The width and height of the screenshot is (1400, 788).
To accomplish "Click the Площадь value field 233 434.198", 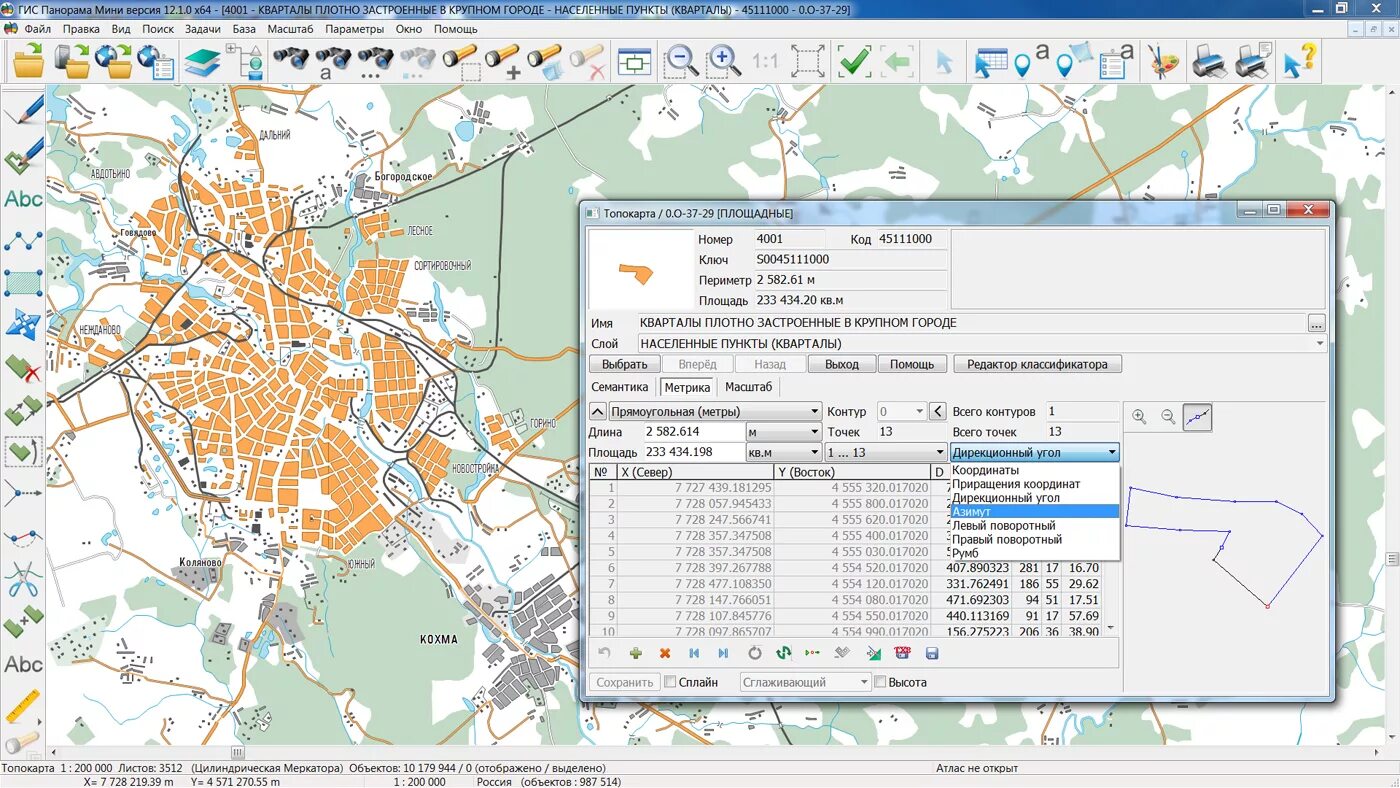I will [694, 453].
